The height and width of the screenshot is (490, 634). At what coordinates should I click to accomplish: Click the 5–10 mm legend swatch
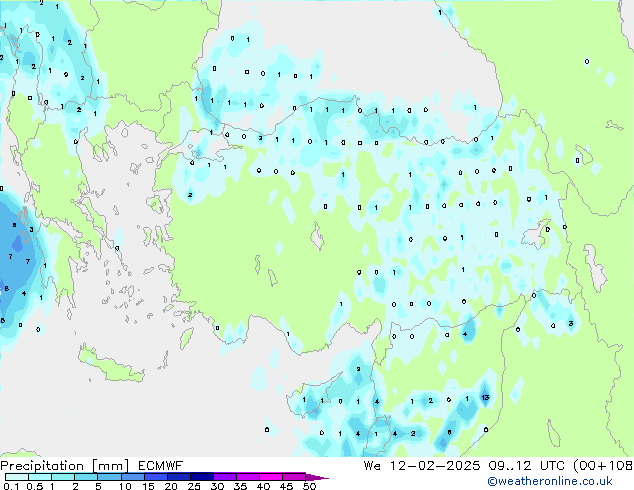coord(109,477)
